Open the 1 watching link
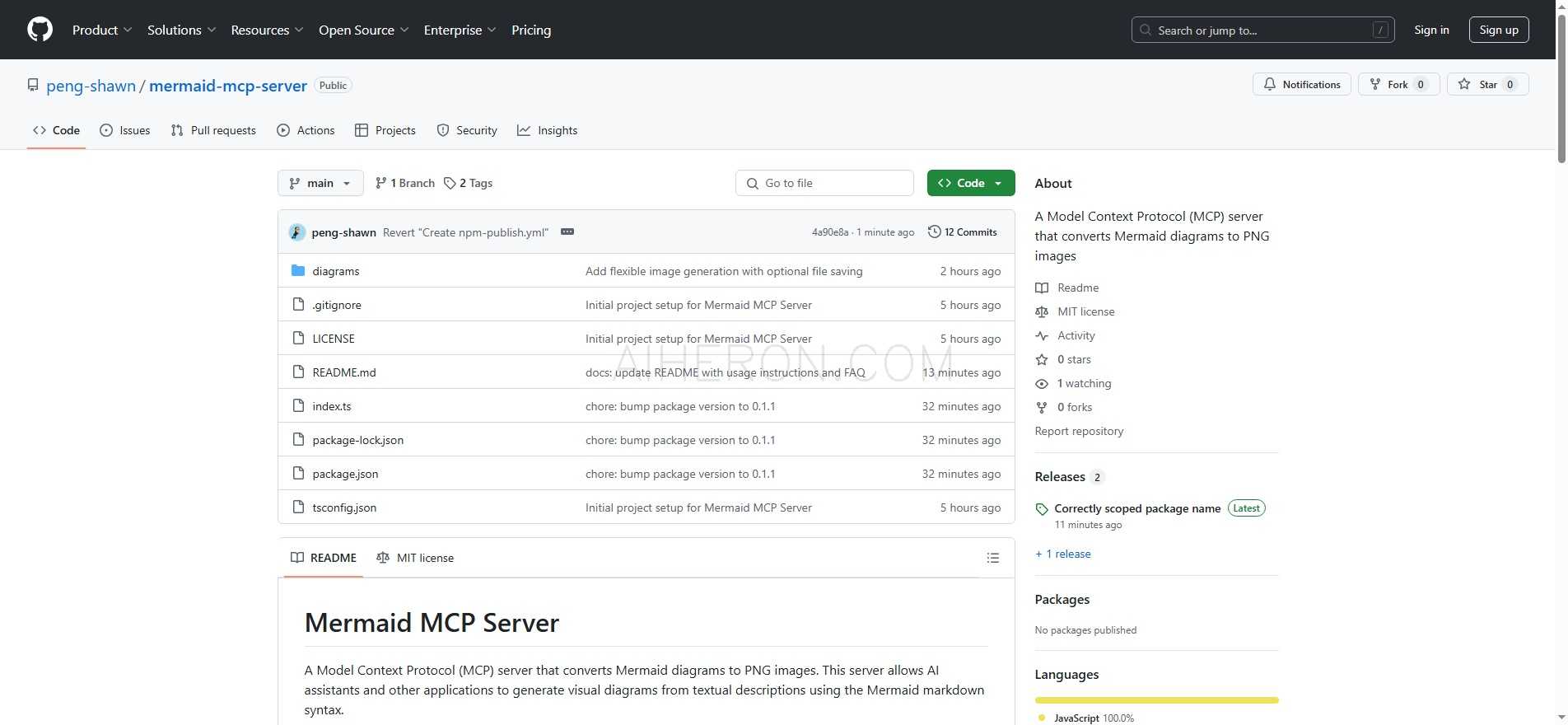Screen dimensions: 1568x725 tap(1073, 383)
